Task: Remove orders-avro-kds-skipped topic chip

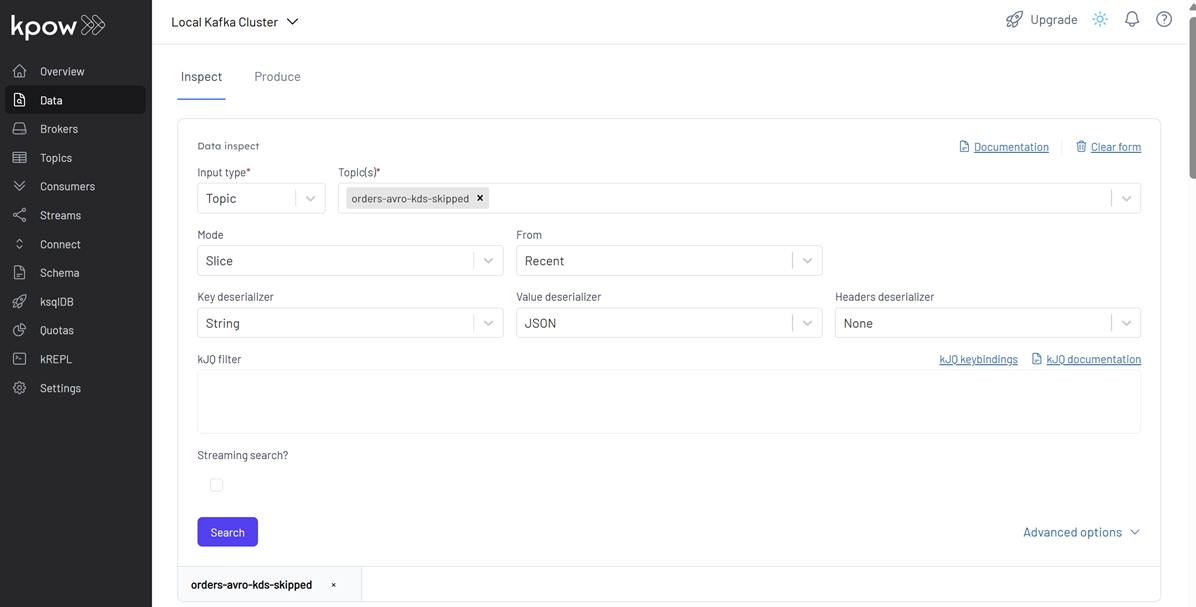Action: pos(480,198)
